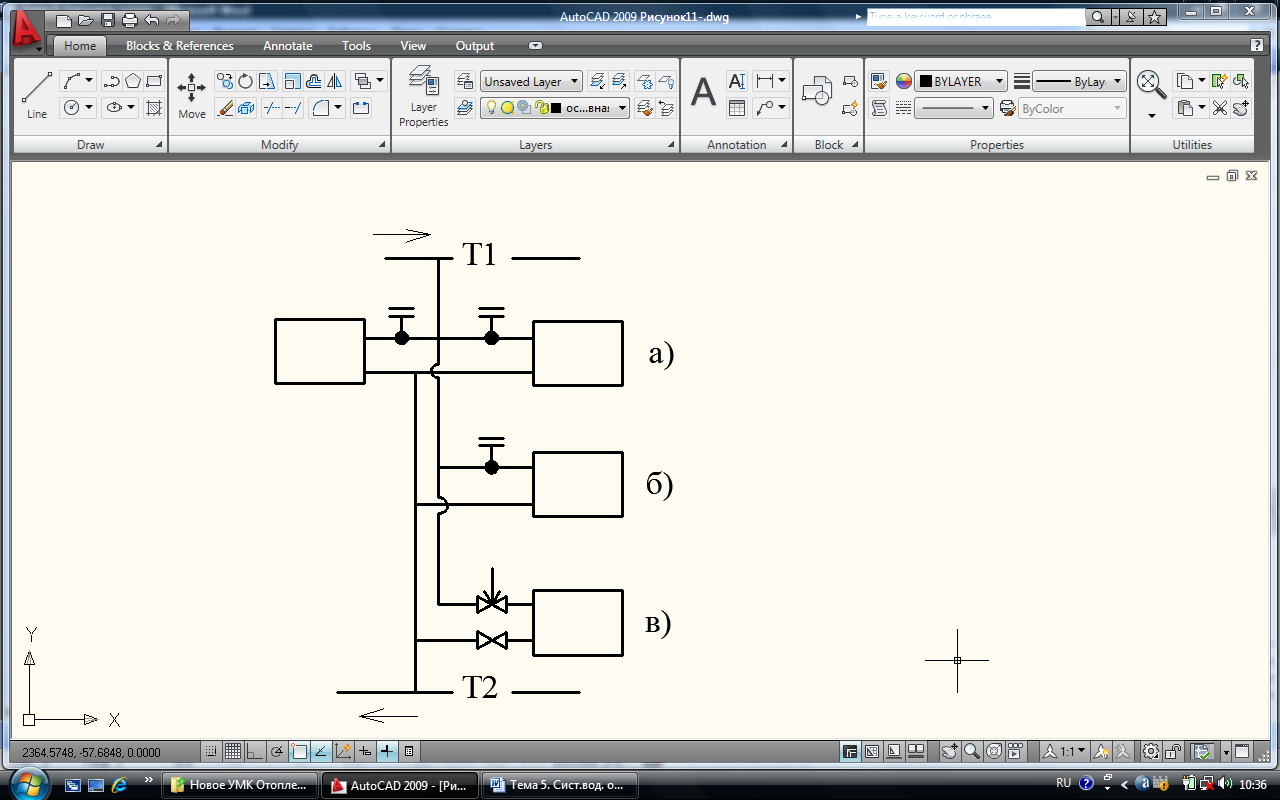Insert a Table from Annotation panel
Image resolution: width=1280 pixels, height=800 pixels.
coord(737,108)
